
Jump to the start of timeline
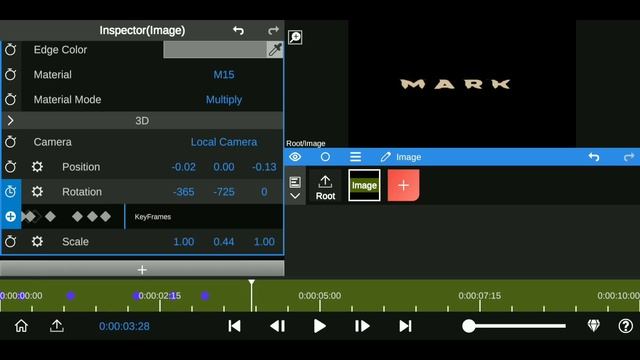point(234,326)
